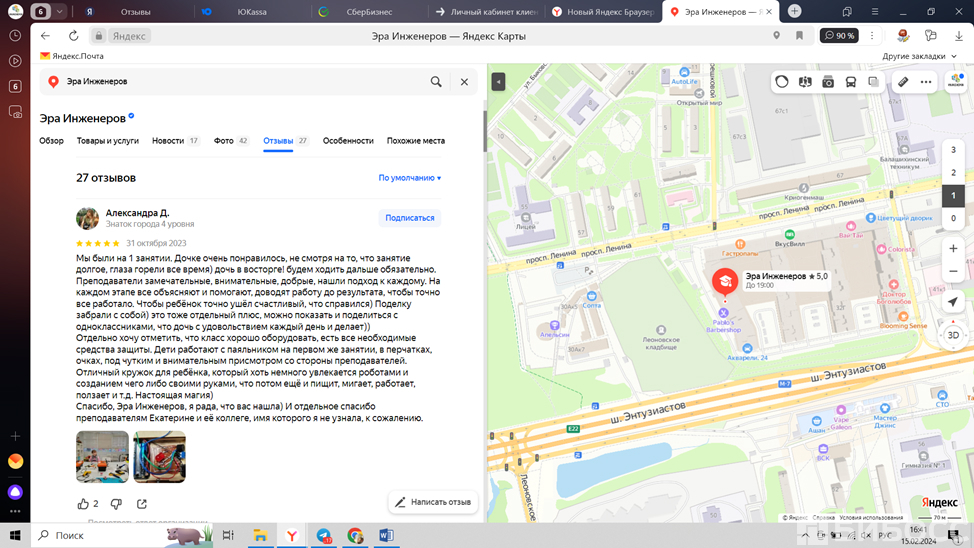Switch to the ЮKassa browser tab

(252, 12)
